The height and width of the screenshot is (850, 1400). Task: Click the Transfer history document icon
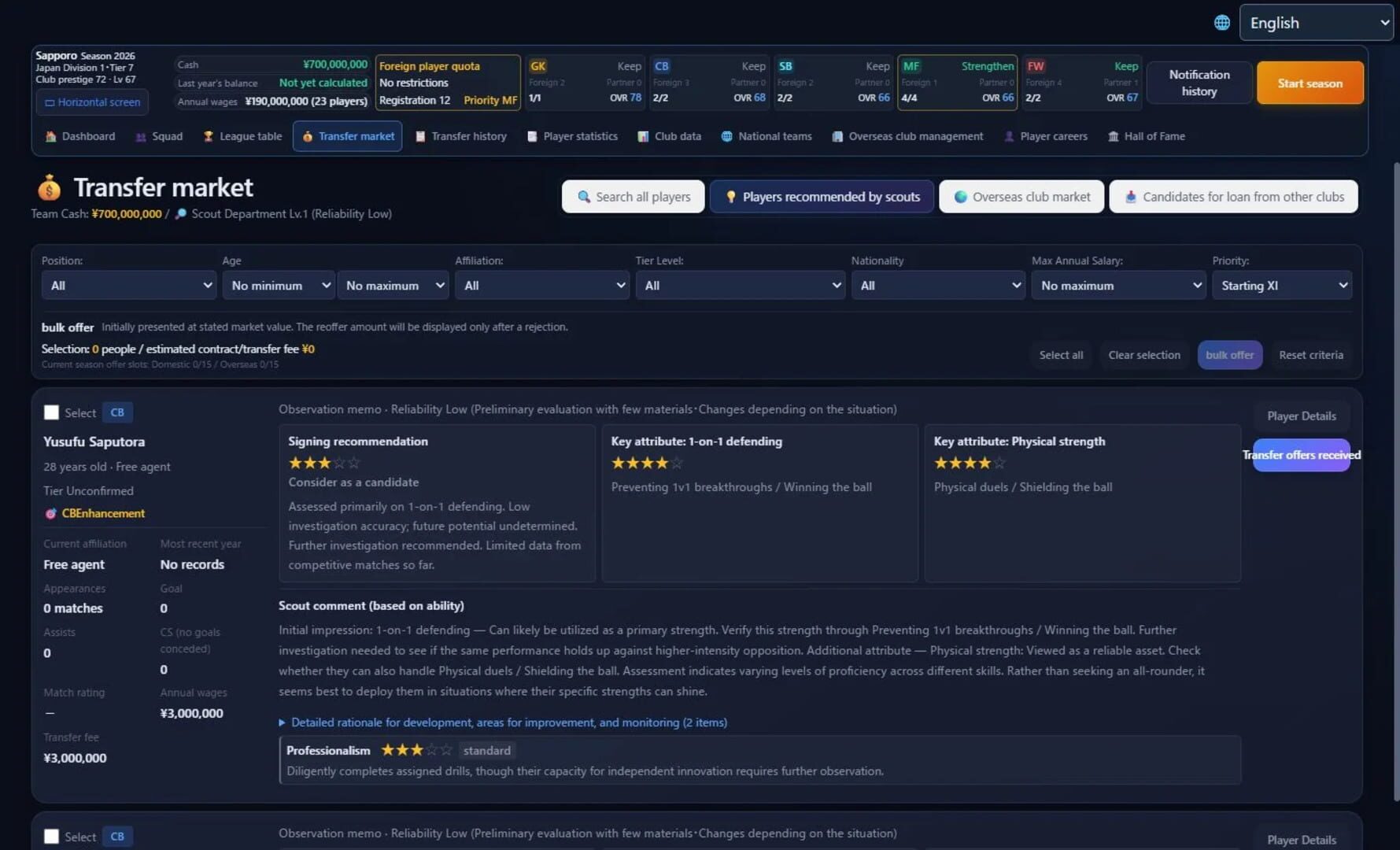pyautogui.click(x=420, y=136)
